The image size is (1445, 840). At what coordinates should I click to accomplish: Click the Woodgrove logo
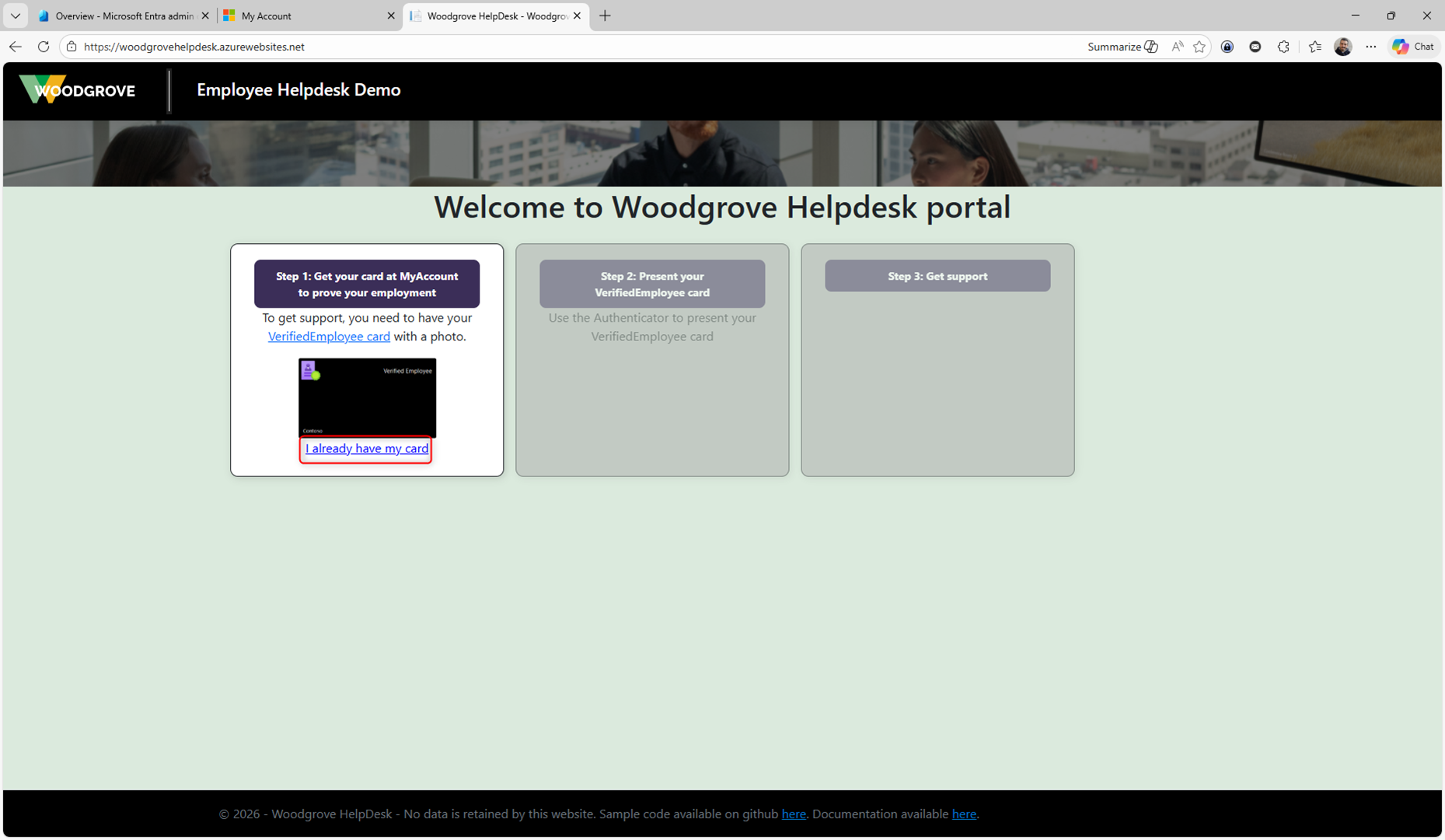click(x=77, y=89)
